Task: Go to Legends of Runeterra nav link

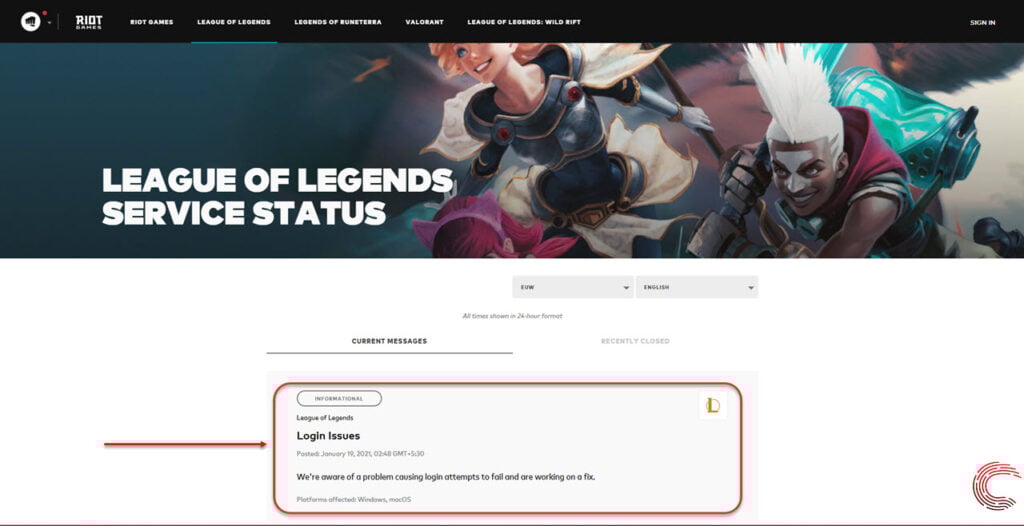Action: [x=338, y=22]
